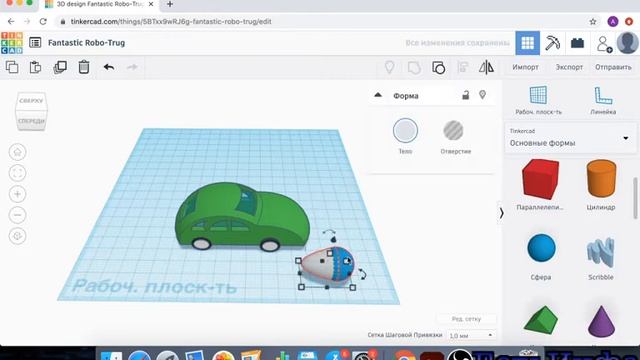Screen dimensions: 640x360
Task: Activate the Mirror tool
Action: pyautogui.click(x=486, y=67)
